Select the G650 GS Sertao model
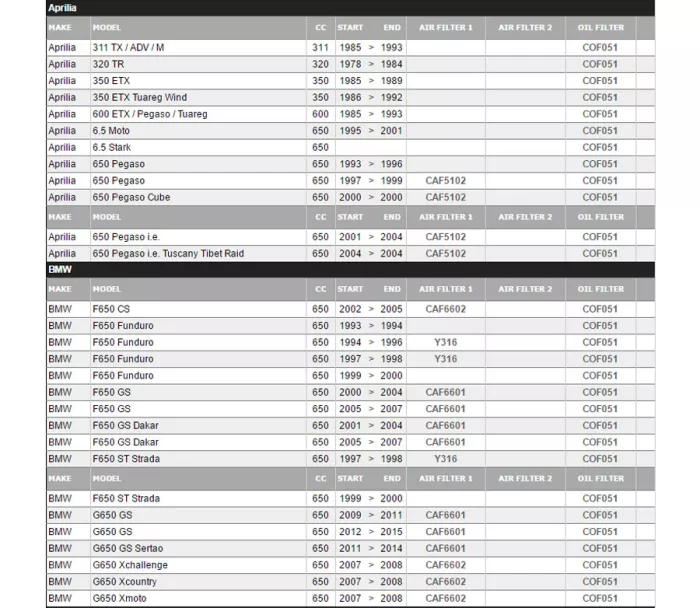 pos(127,548)
